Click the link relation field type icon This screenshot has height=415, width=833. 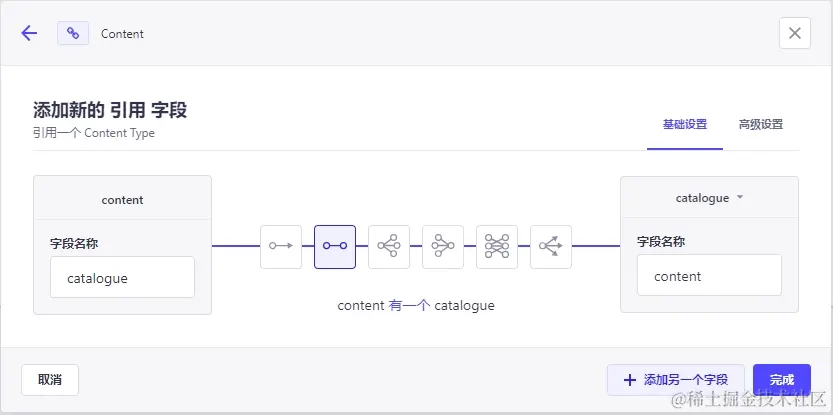[x=73, y=33]
